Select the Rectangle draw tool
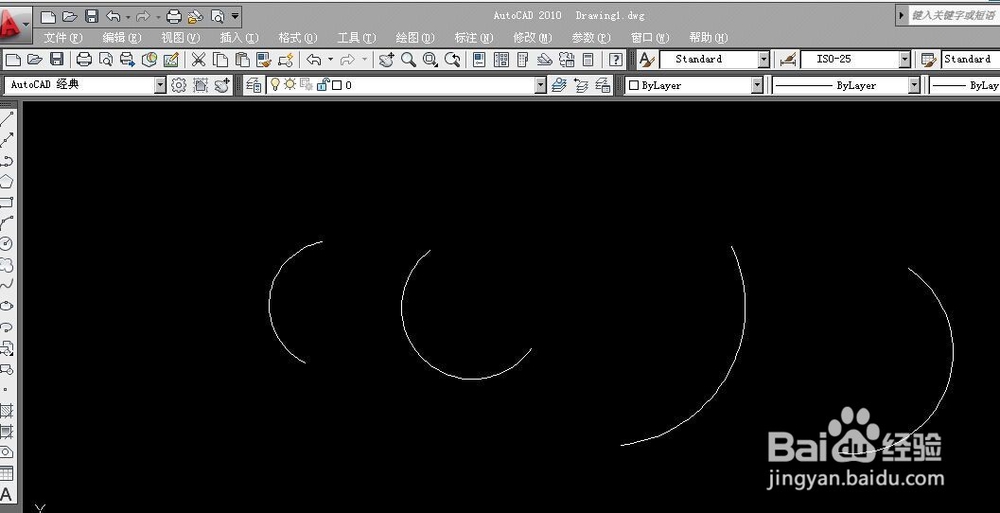Image resolution: width=1000 pixels, height=513 pixels. [x=6, y=202]
